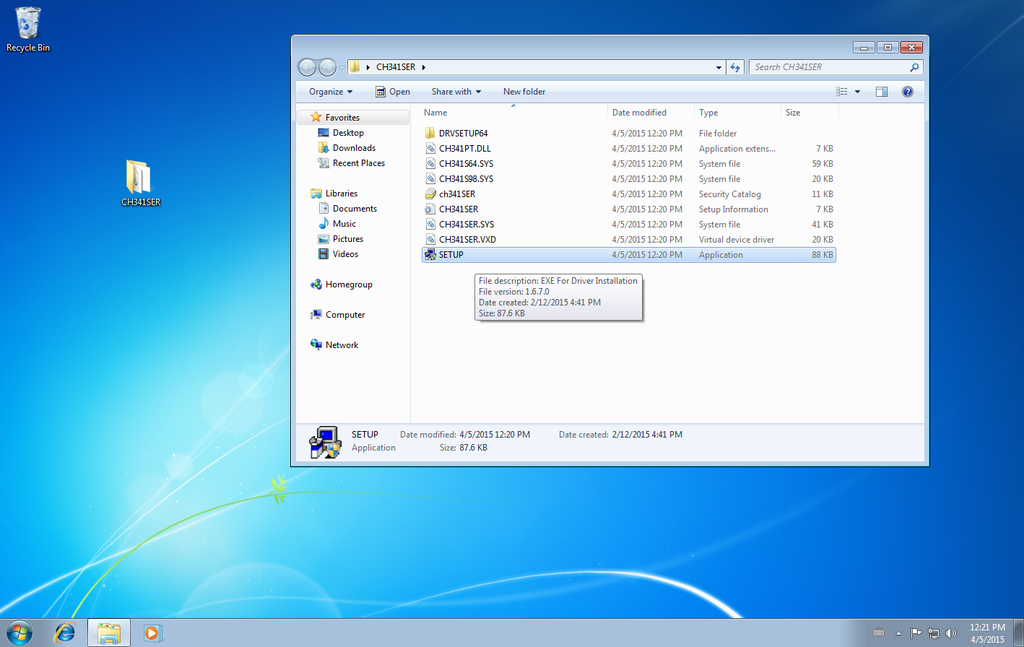
Task: Expand the address bar history dropdown
Action: [718, 67]
